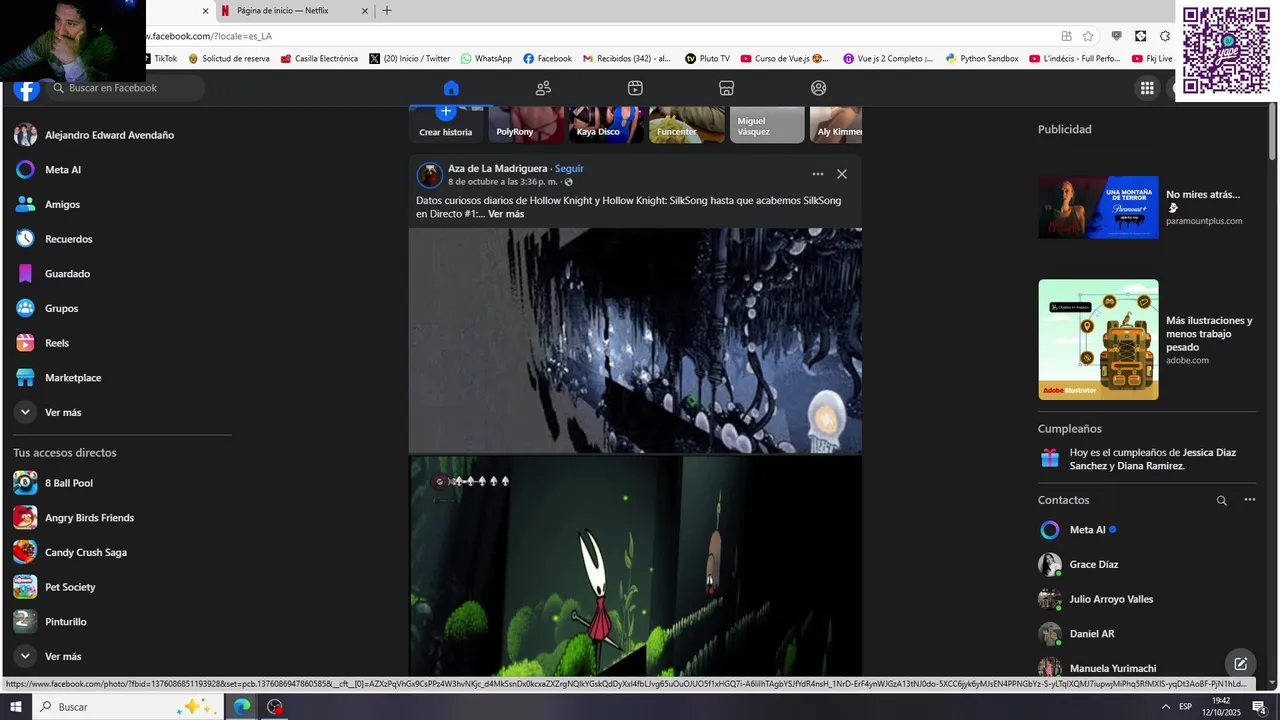1280x720 pixels.
Task: Open WhatsApp bookmark
Action: [486, 59]
